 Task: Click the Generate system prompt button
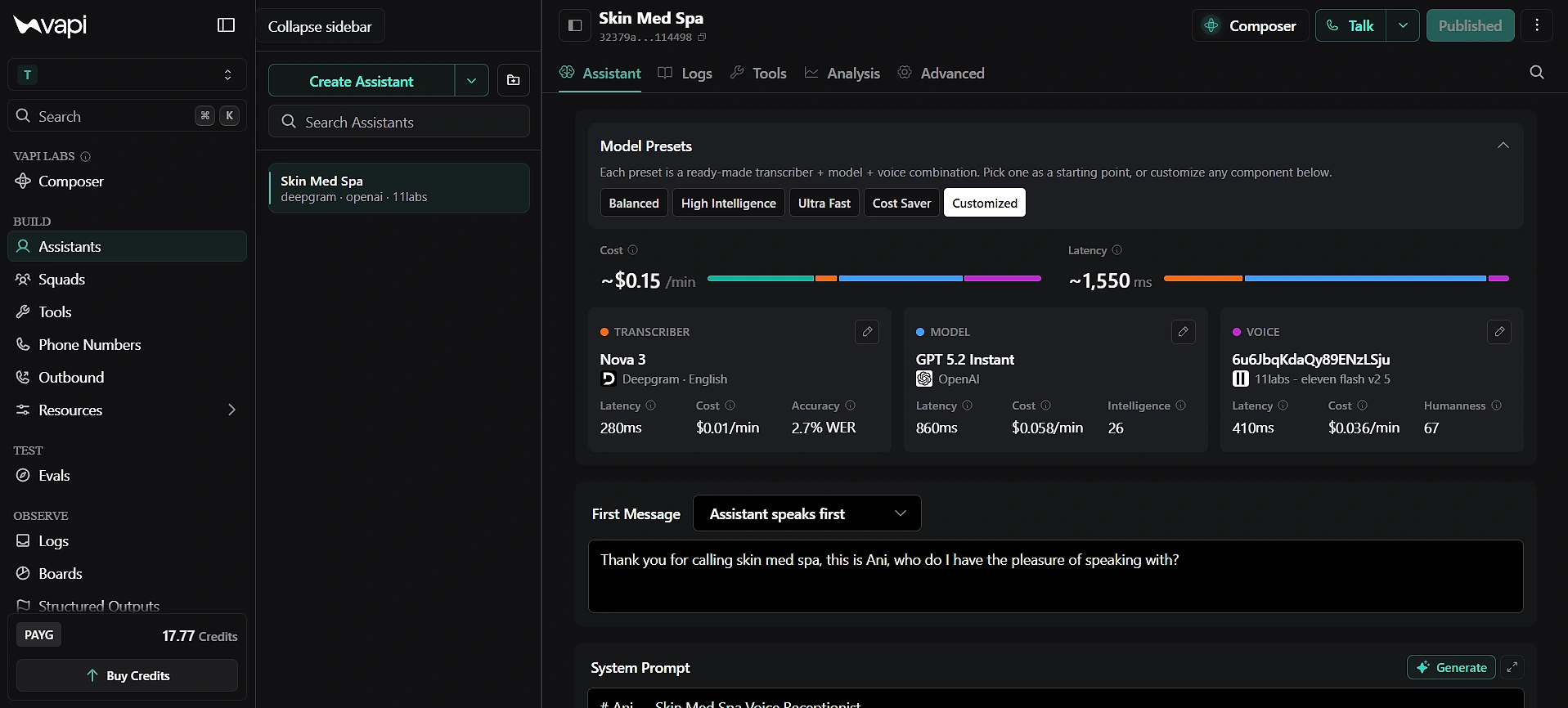(1451, 667)
